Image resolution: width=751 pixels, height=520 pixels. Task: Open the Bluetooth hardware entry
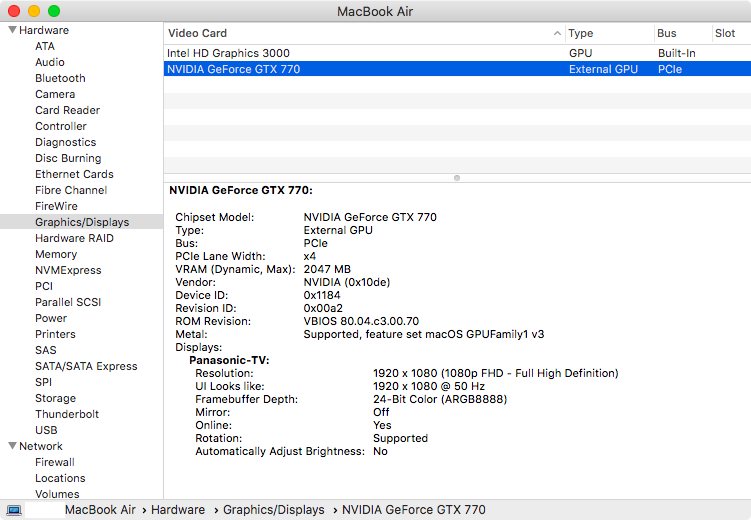pyautogui.click(x=60, y=78)
